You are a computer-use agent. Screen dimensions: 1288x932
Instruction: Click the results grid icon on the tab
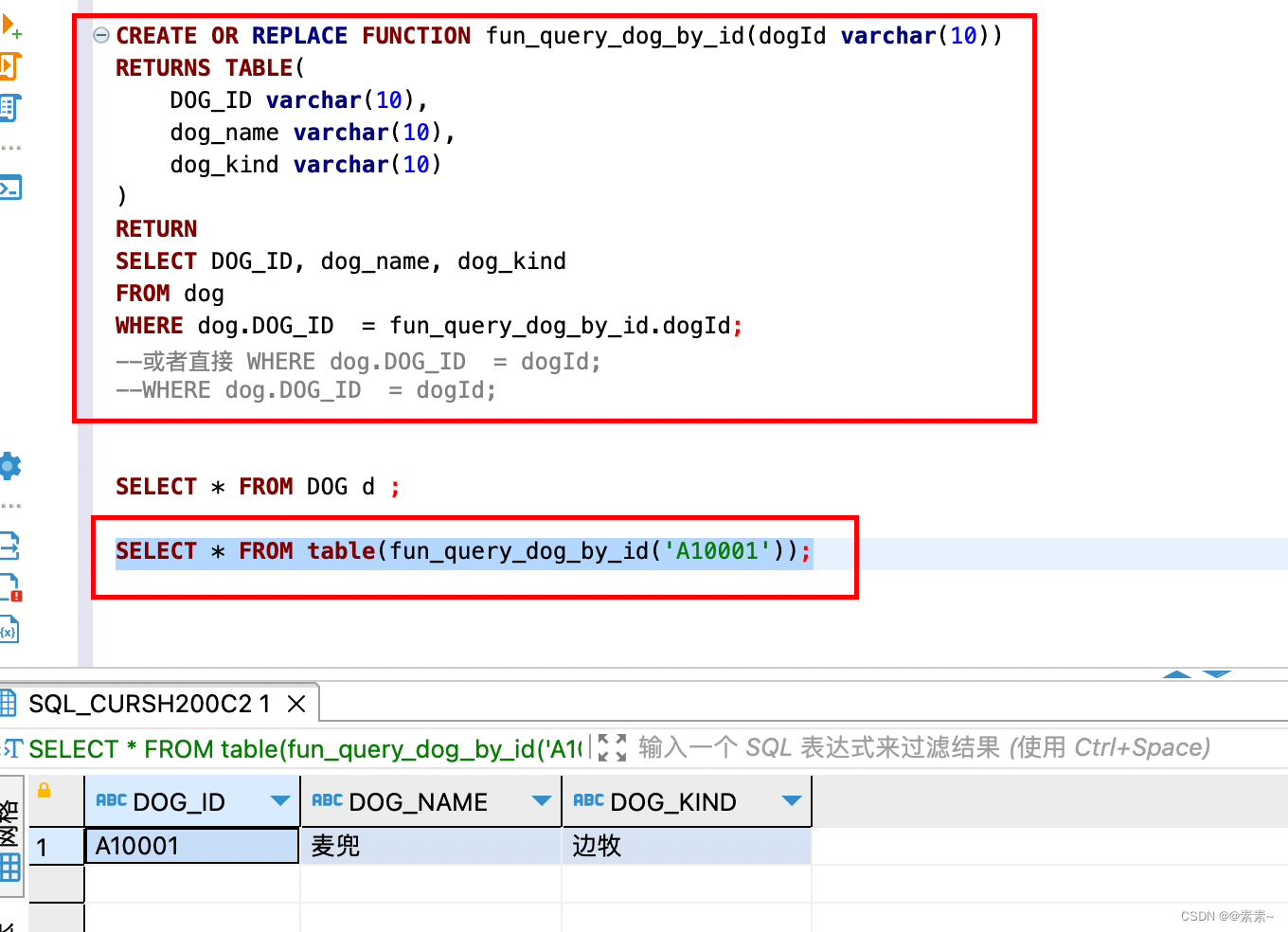9,703
